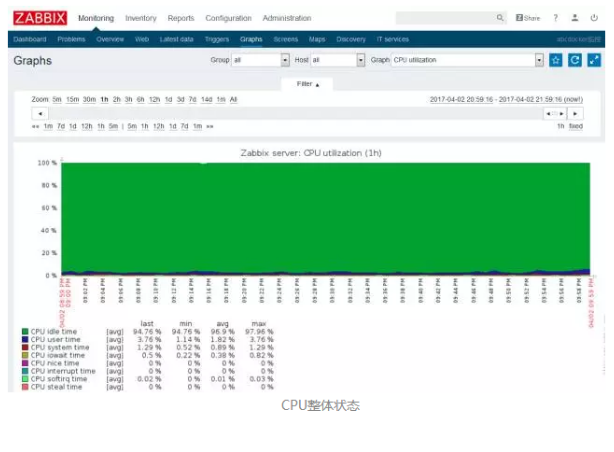Click the Zabbix logo

[40, 18]
